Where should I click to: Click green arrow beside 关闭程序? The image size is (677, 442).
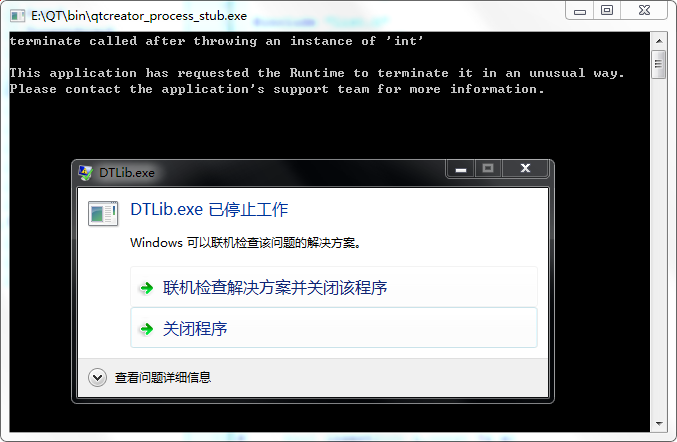[147, 329]
